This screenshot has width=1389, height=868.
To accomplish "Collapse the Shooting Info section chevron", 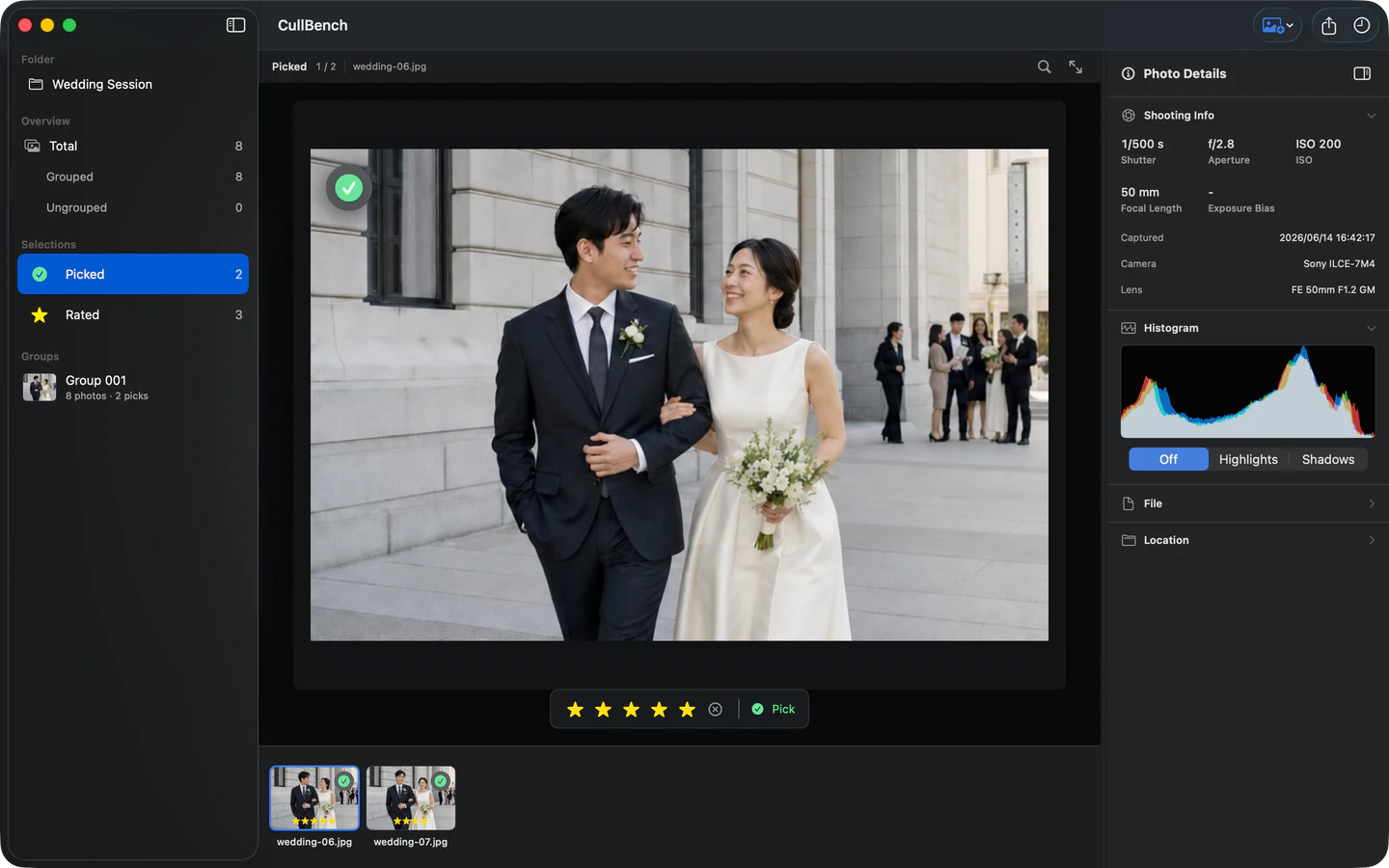I will pos(1371,116).
